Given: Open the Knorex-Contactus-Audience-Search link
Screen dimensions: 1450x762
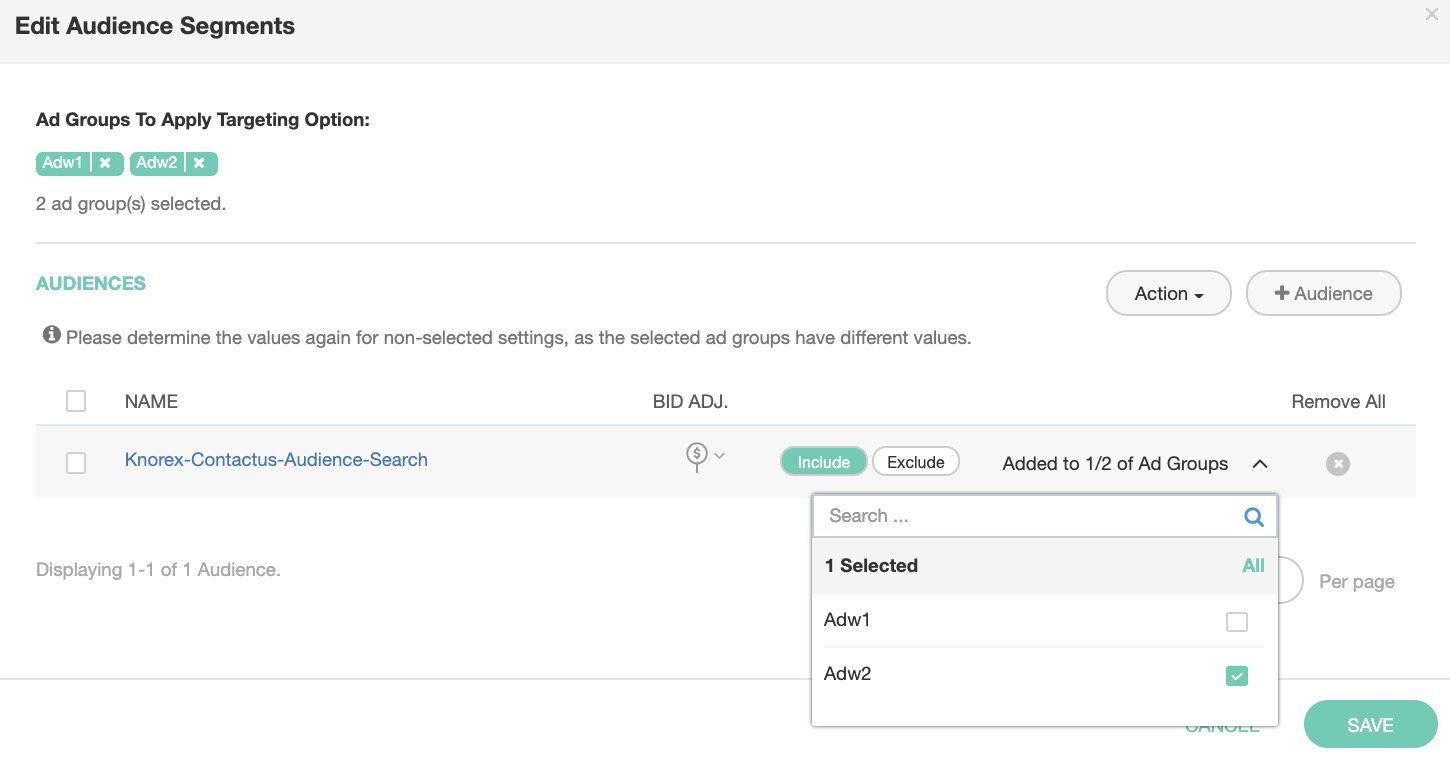Looking at the screenshot, I should coord(276,460).
